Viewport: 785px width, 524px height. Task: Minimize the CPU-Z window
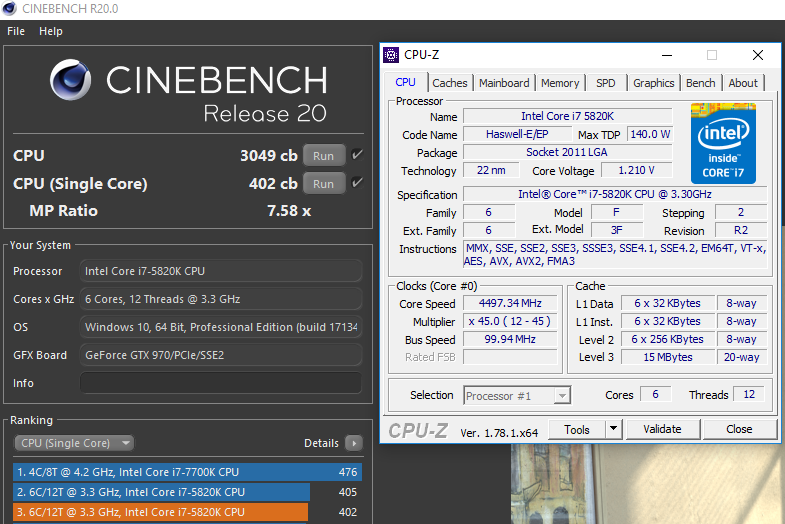click(667, 55)
